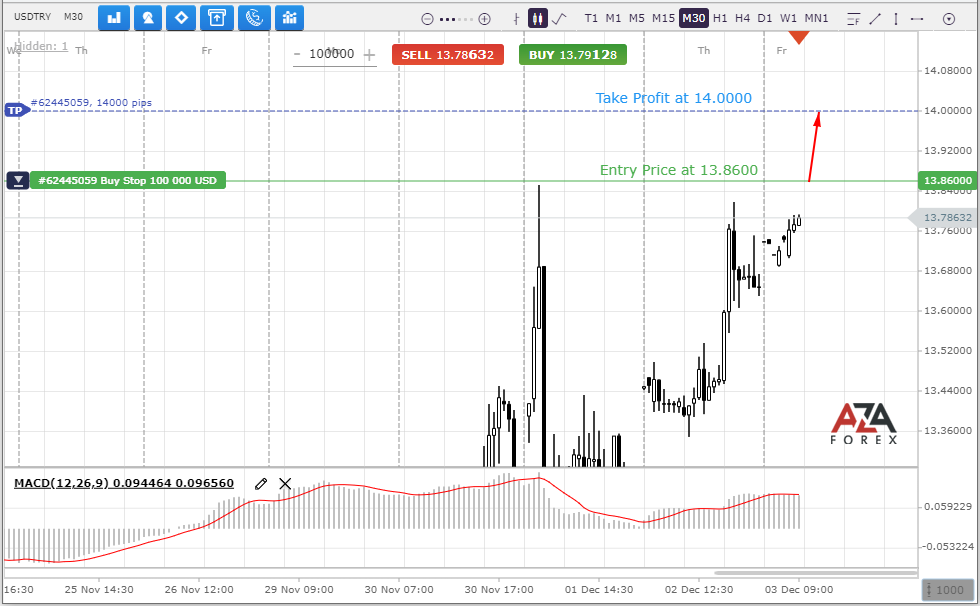This screenshot has width=980, height=606.
Task: Select the M1 timeframe
Action: click(614, 18)
